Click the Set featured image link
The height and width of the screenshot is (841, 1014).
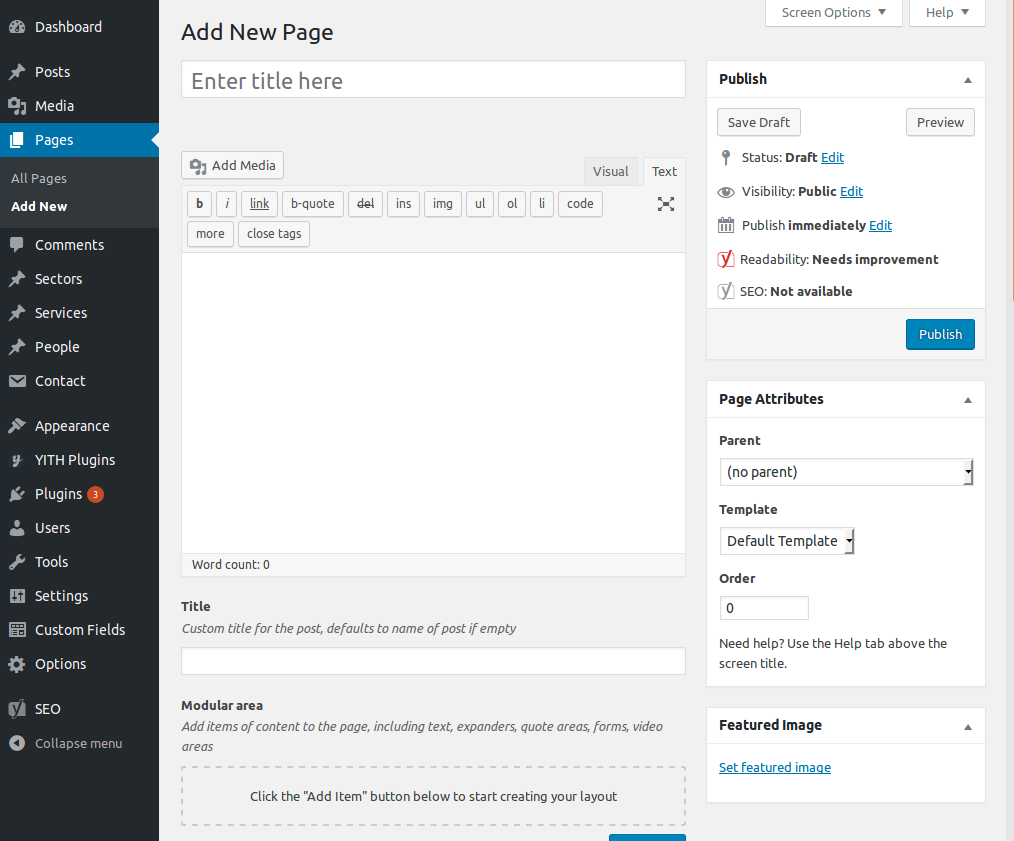click(775, 767)
